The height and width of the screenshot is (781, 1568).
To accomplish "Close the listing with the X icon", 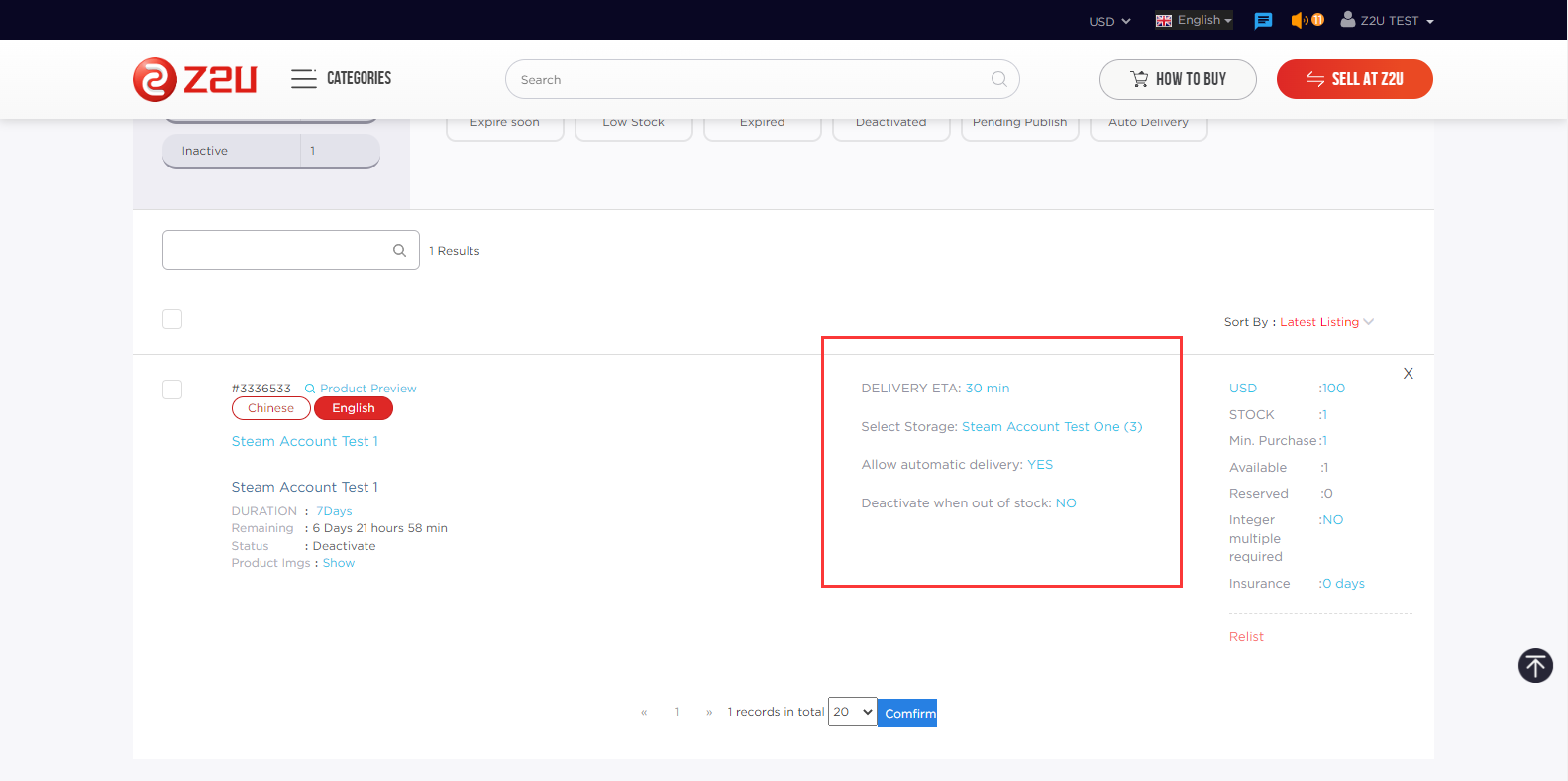I will (1408, 374).
